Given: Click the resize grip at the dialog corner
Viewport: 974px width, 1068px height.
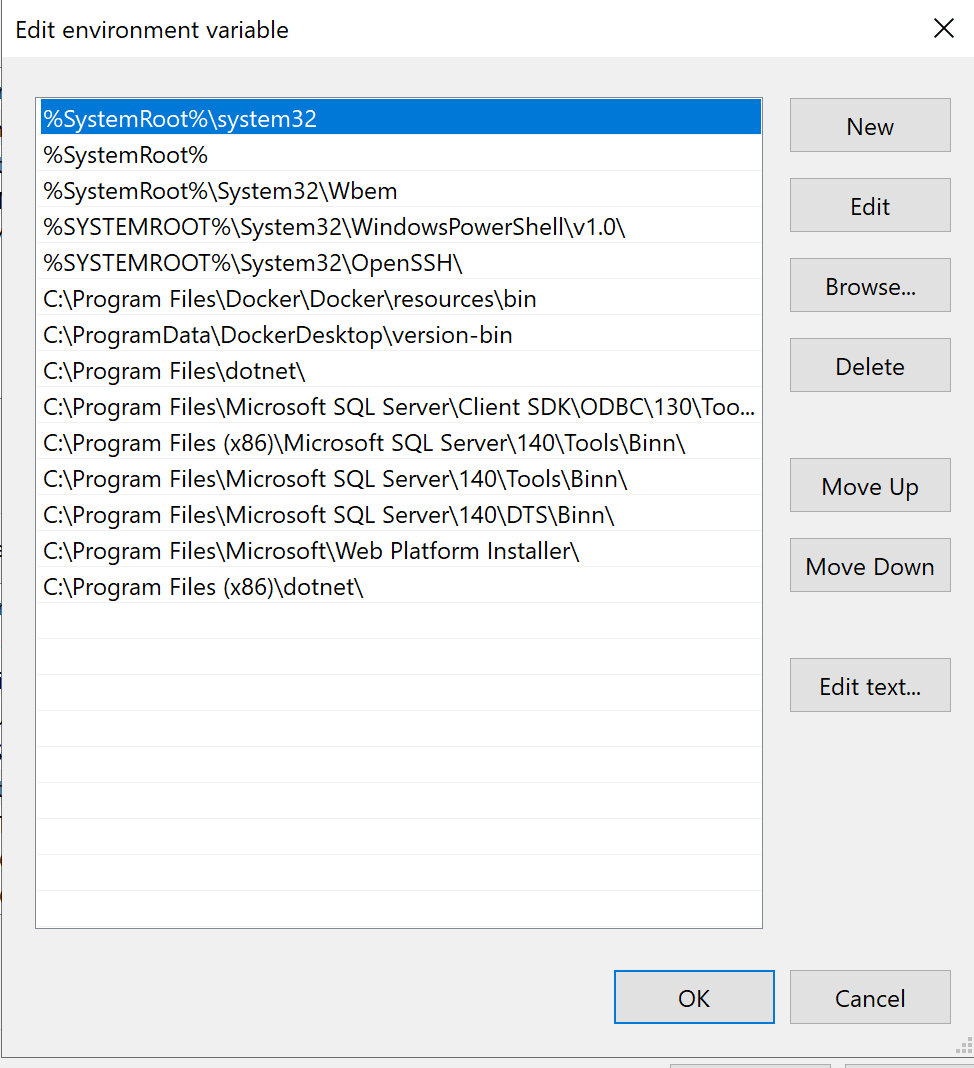Looking at the screenshot, I should [x=964, y=1046].
